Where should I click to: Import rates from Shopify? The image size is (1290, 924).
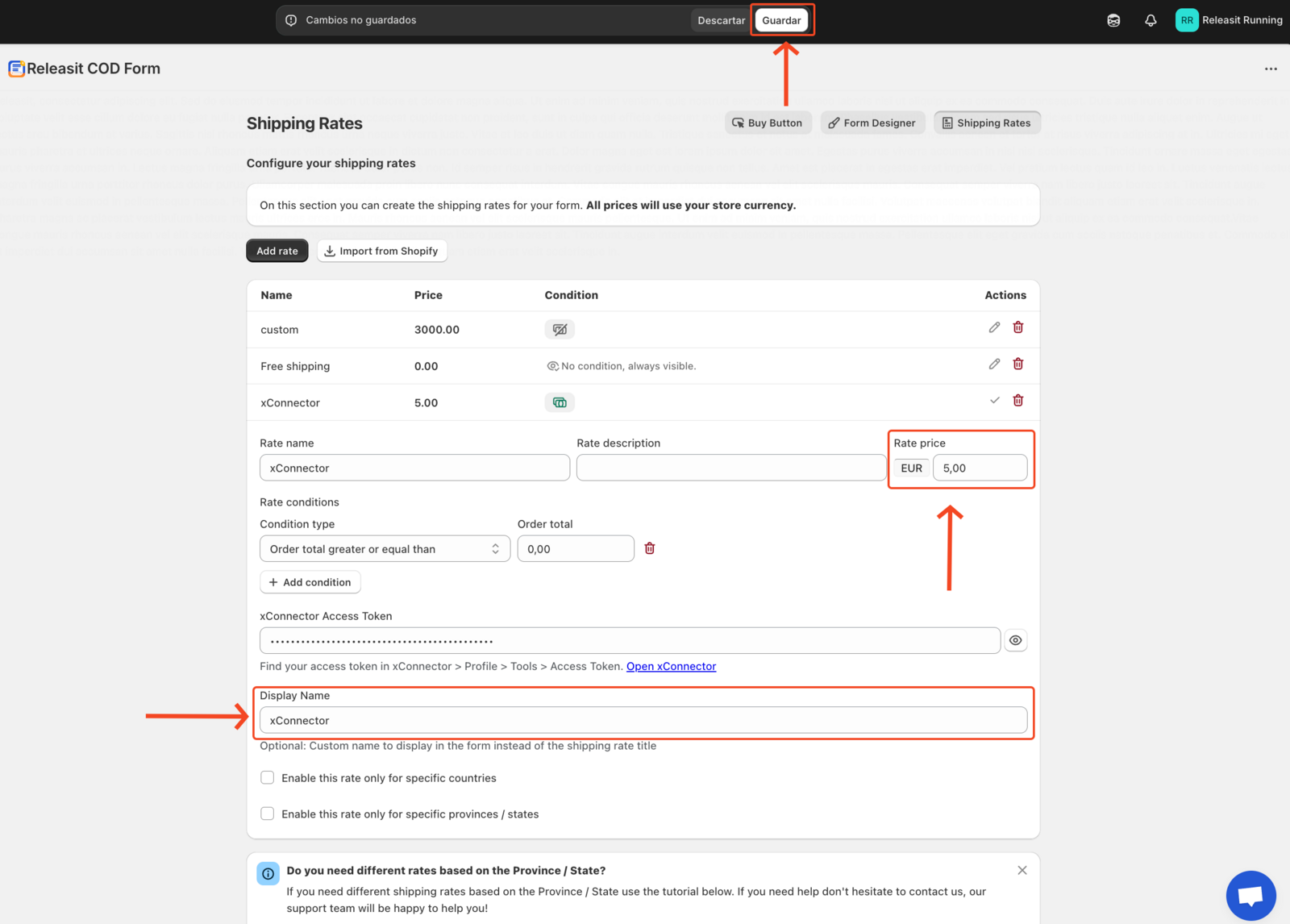pyautogui.click(x=382, y=251)
